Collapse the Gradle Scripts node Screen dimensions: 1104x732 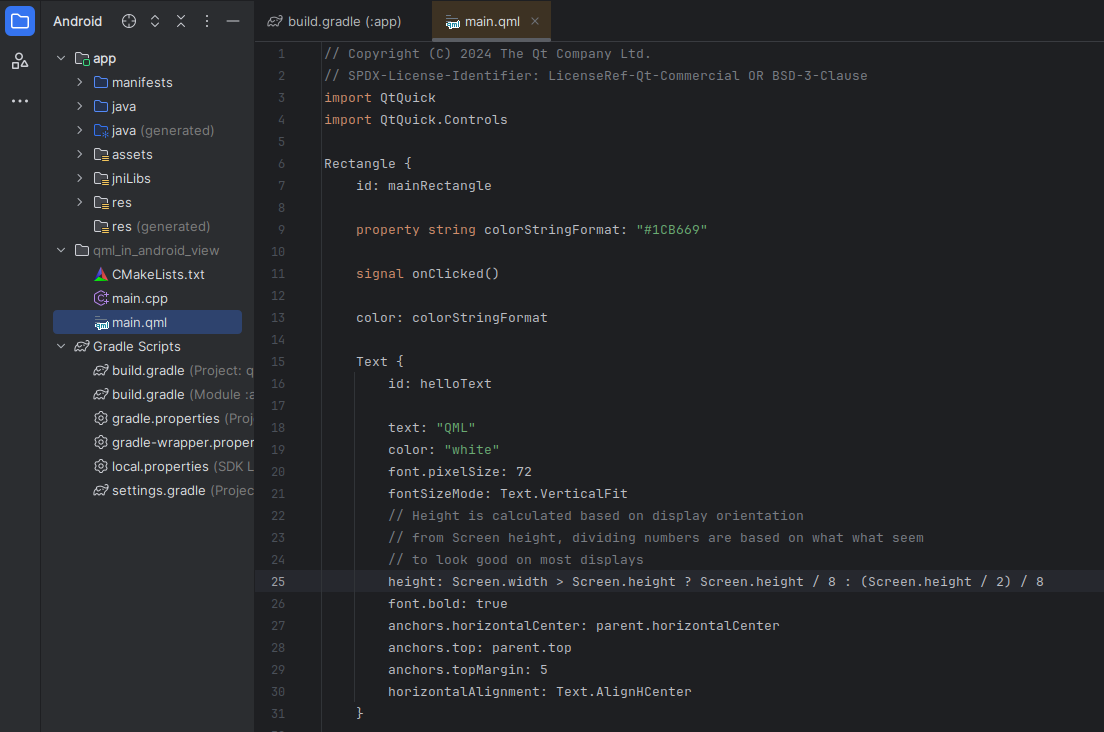61,347
